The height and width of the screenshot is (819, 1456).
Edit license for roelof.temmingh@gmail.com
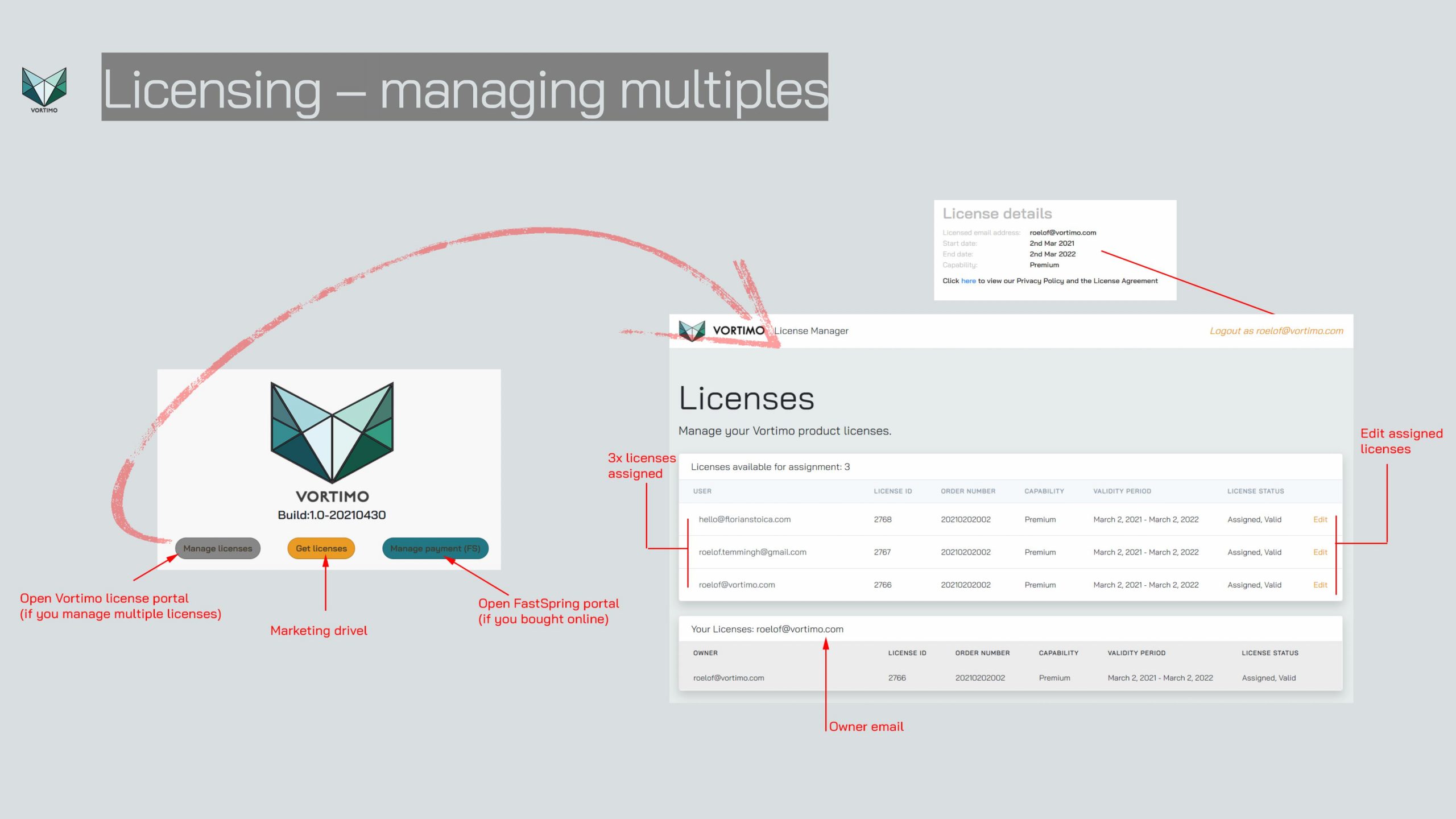[x=1320, y=552]
